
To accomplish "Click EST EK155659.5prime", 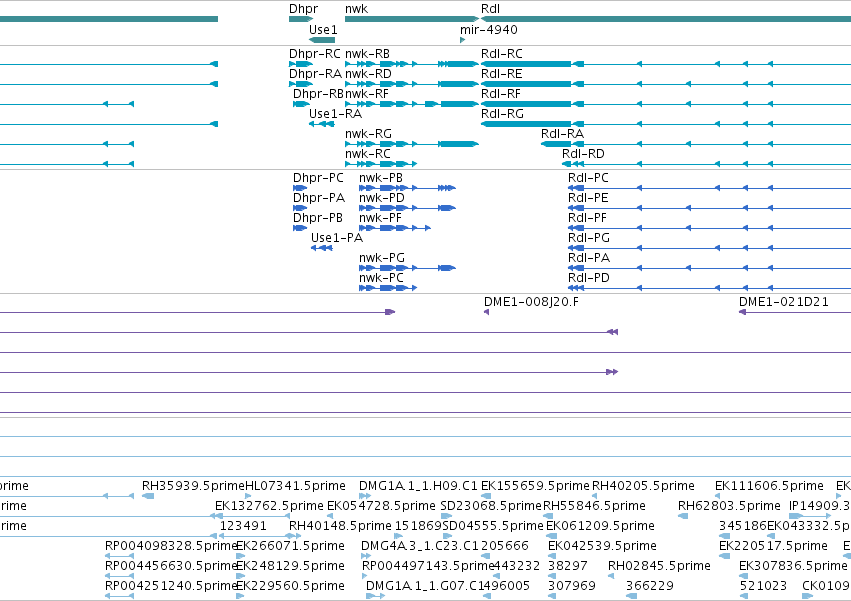I will [x=535, y=486].
